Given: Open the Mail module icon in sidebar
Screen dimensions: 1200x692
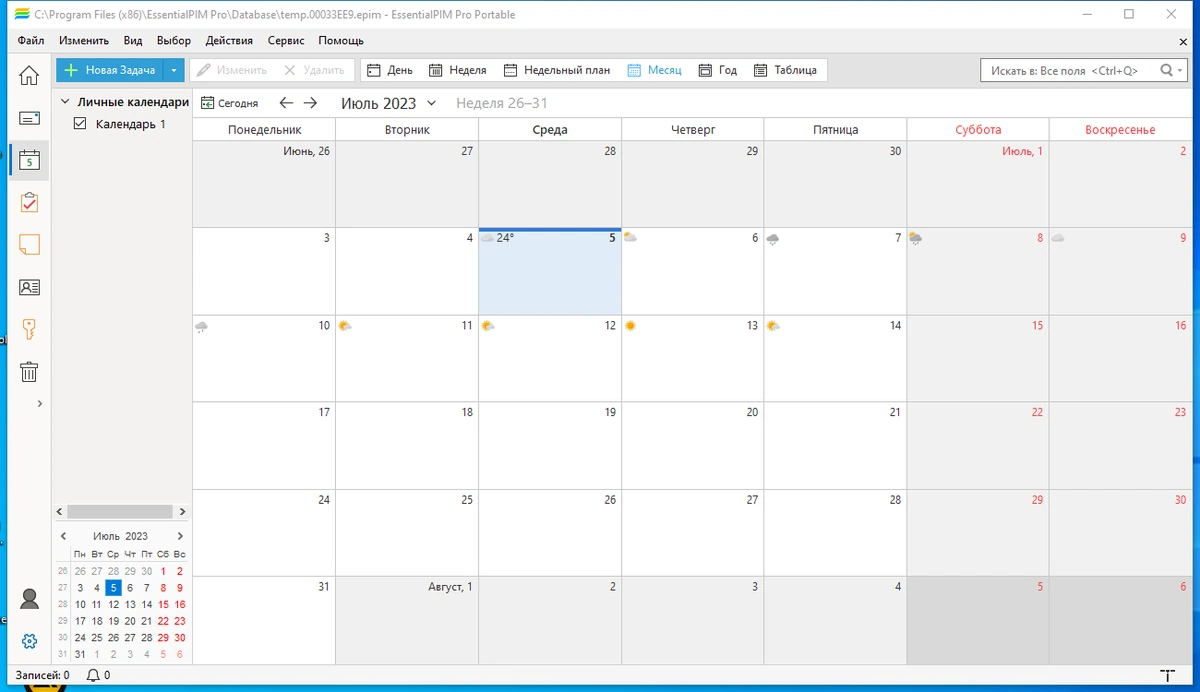Looking at the screenshot, I should click(x=29, y=118).
